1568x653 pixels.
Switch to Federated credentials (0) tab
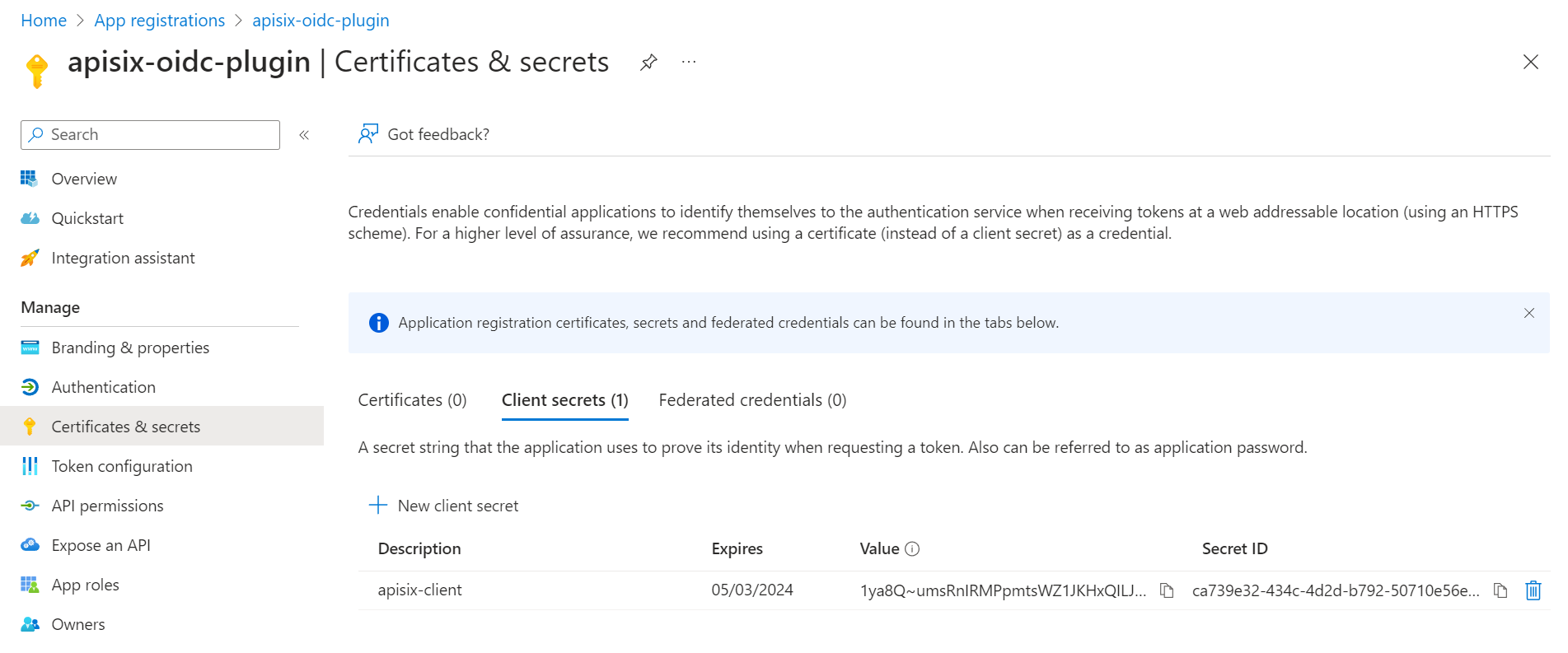752,400
